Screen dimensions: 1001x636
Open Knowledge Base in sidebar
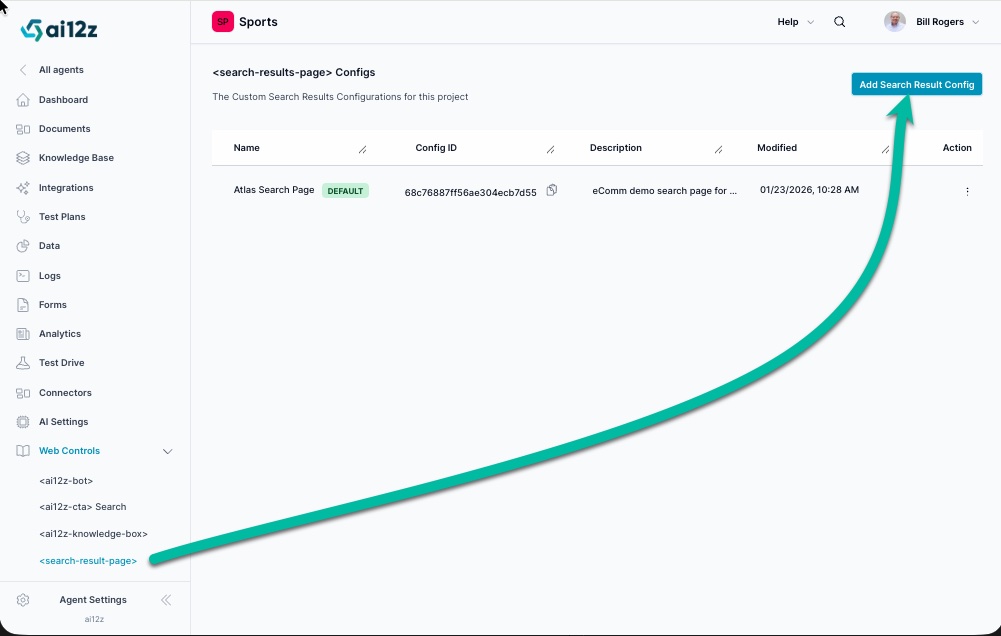tap(76, 158)
